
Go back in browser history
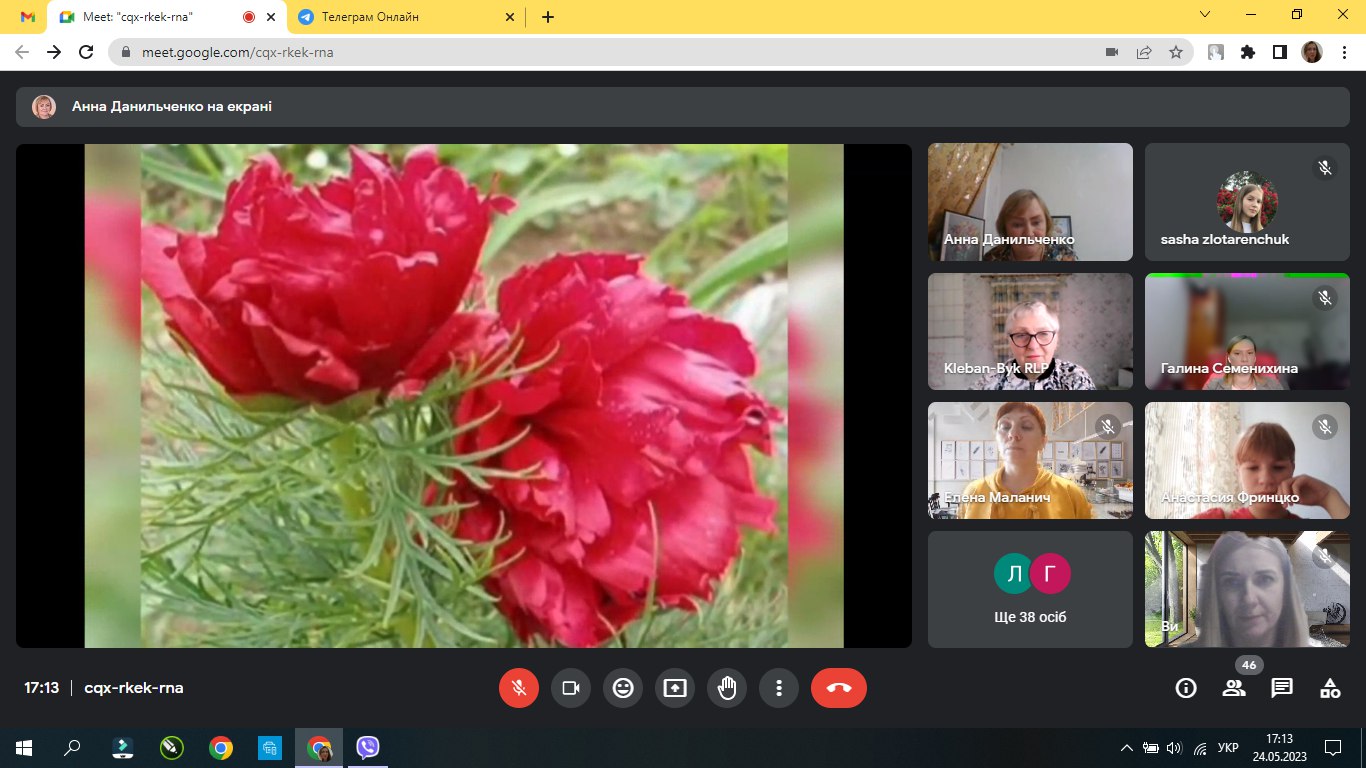[22, 52]
